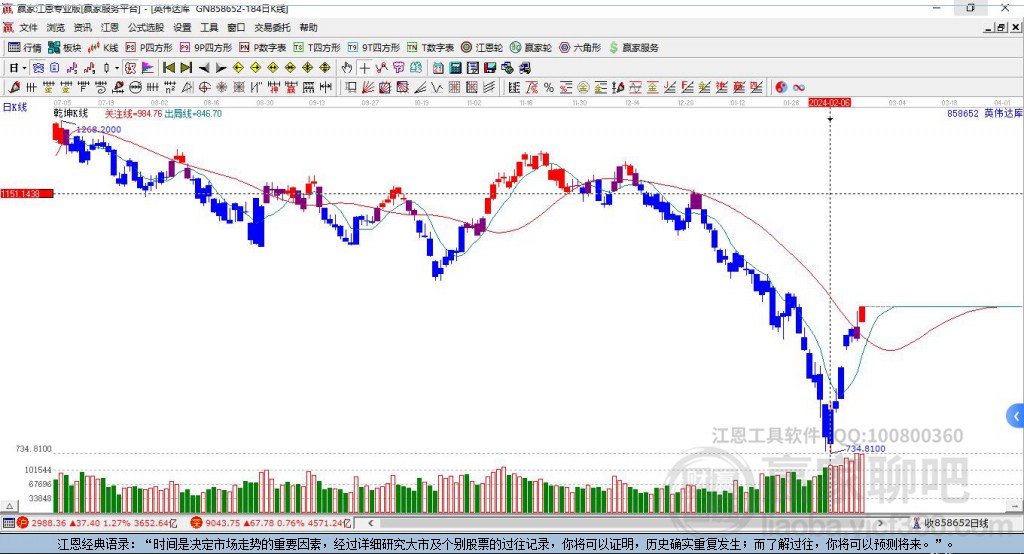Open the 工具 menu
Viewport: 1024px width, 554px height.
click(209, 27)
